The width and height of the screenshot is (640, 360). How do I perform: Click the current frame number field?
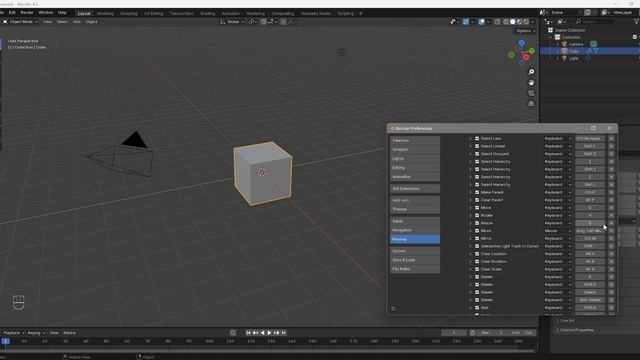454,333
